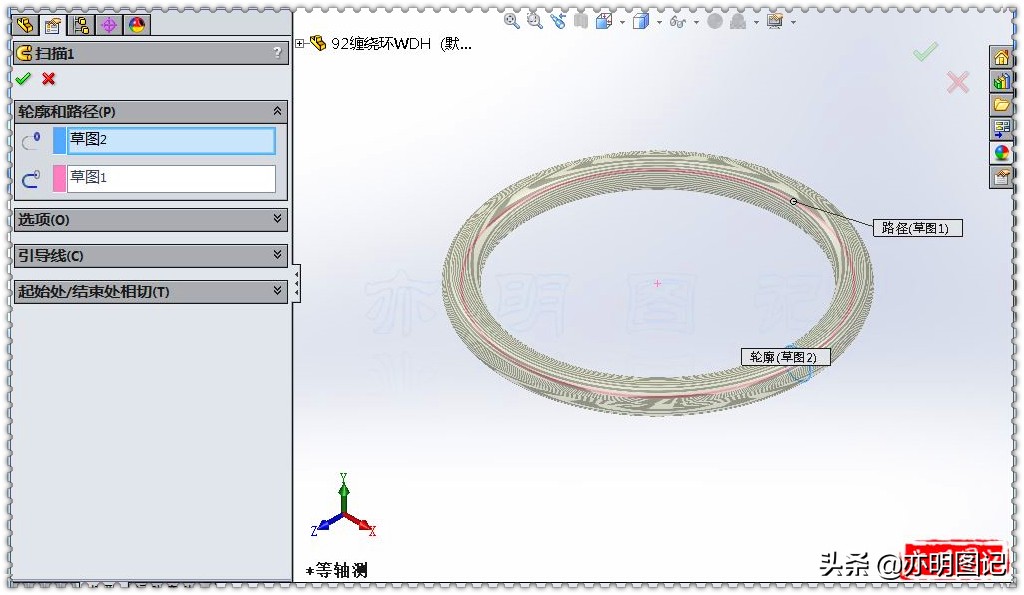Screen dimensions: 1024x595
Task: Open the File Explorer task pane icon
Action: pos(1008,103)
